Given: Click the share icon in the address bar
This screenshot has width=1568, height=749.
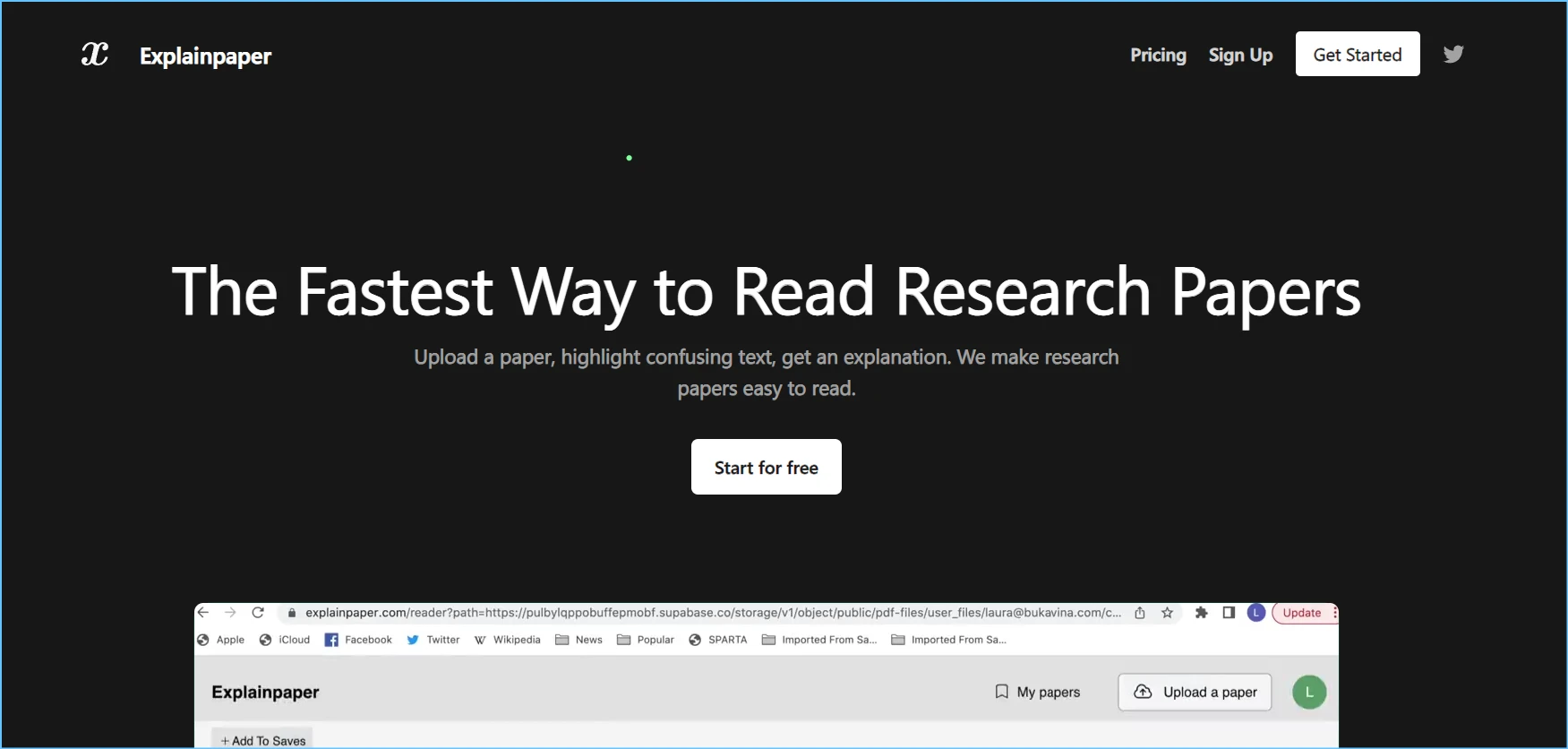Looking at the screenshot, I should [1140, 613].
